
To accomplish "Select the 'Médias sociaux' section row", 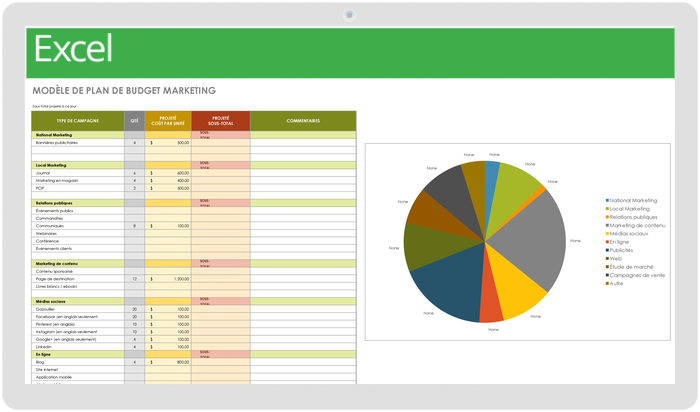I will [194, 301].
